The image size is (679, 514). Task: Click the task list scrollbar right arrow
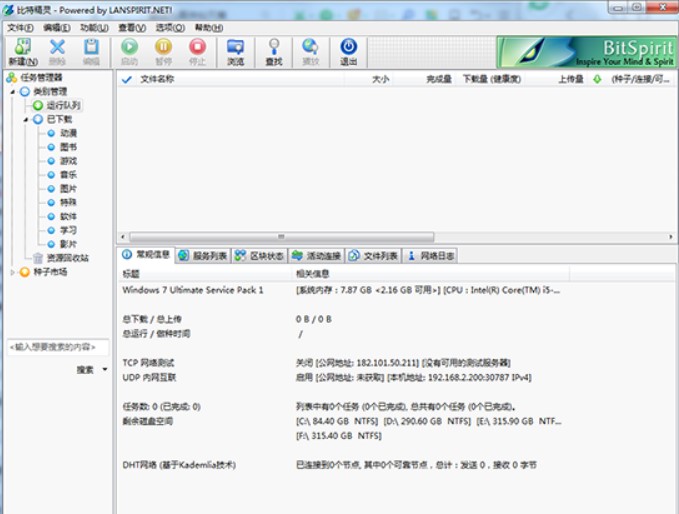tap(671, 237)
